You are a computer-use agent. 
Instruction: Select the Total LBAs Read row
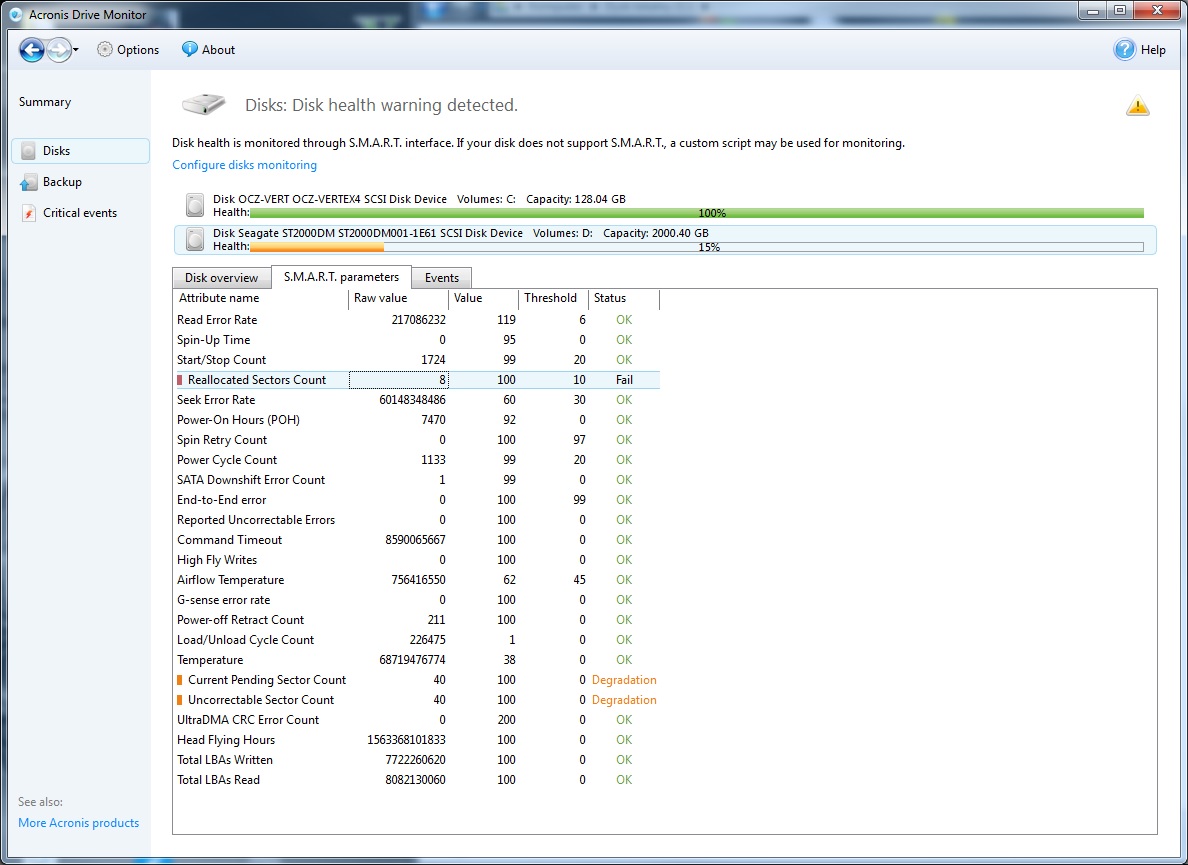417,780
